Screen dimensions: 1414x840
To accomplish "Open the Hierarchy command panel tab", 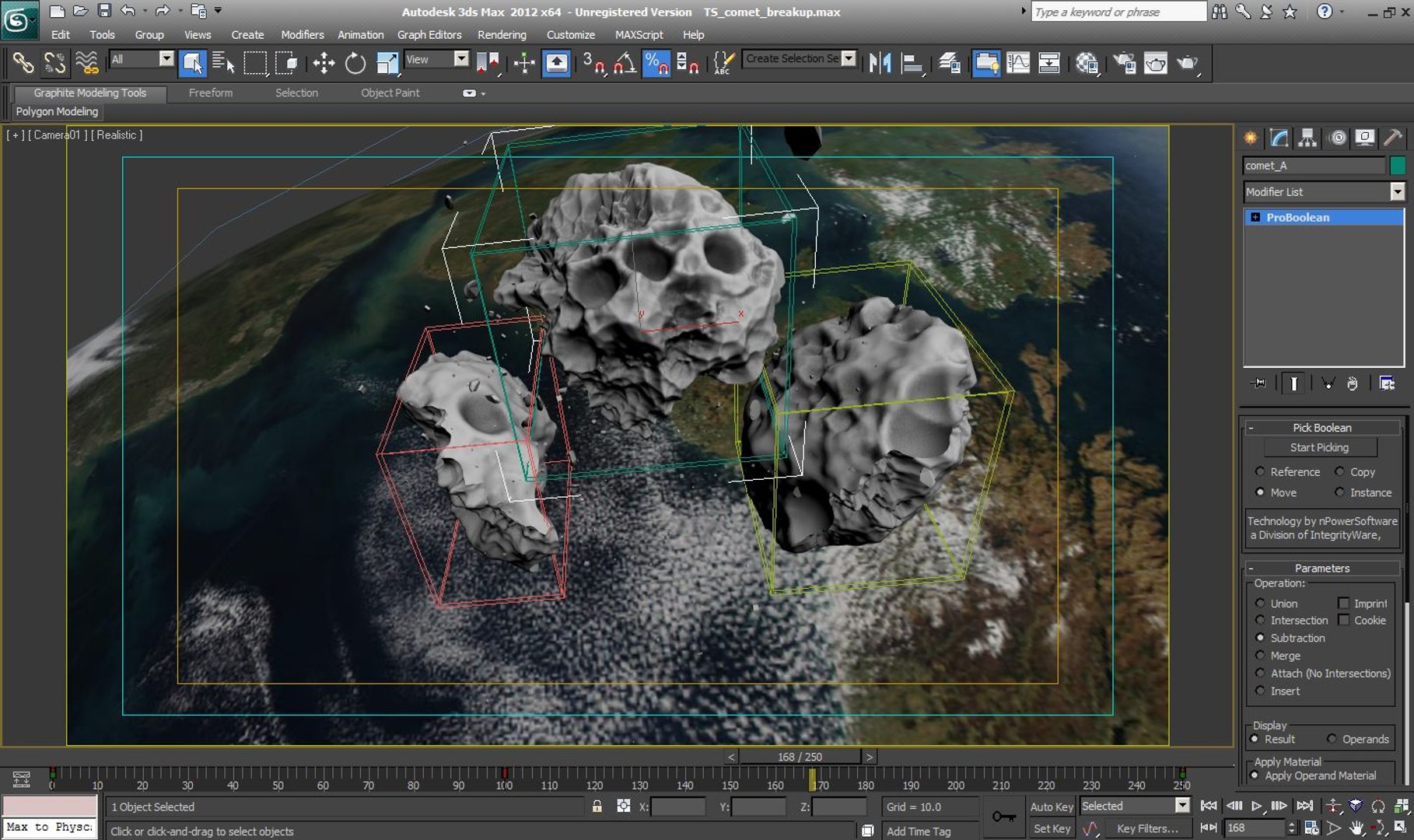I will 1308,138.
